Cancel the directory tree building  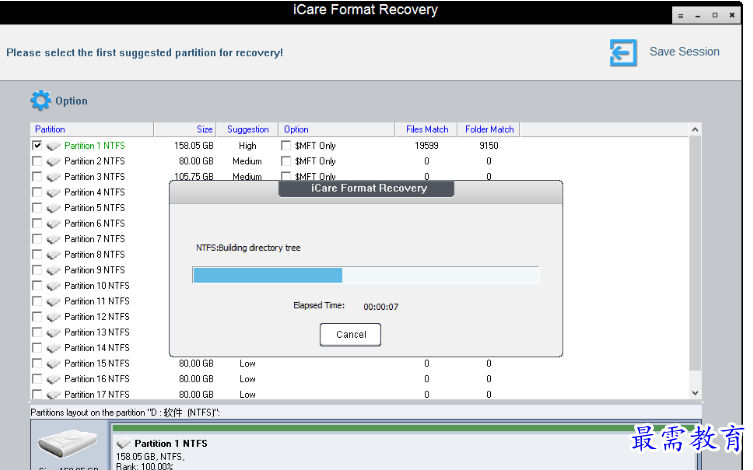pos(351,335)
